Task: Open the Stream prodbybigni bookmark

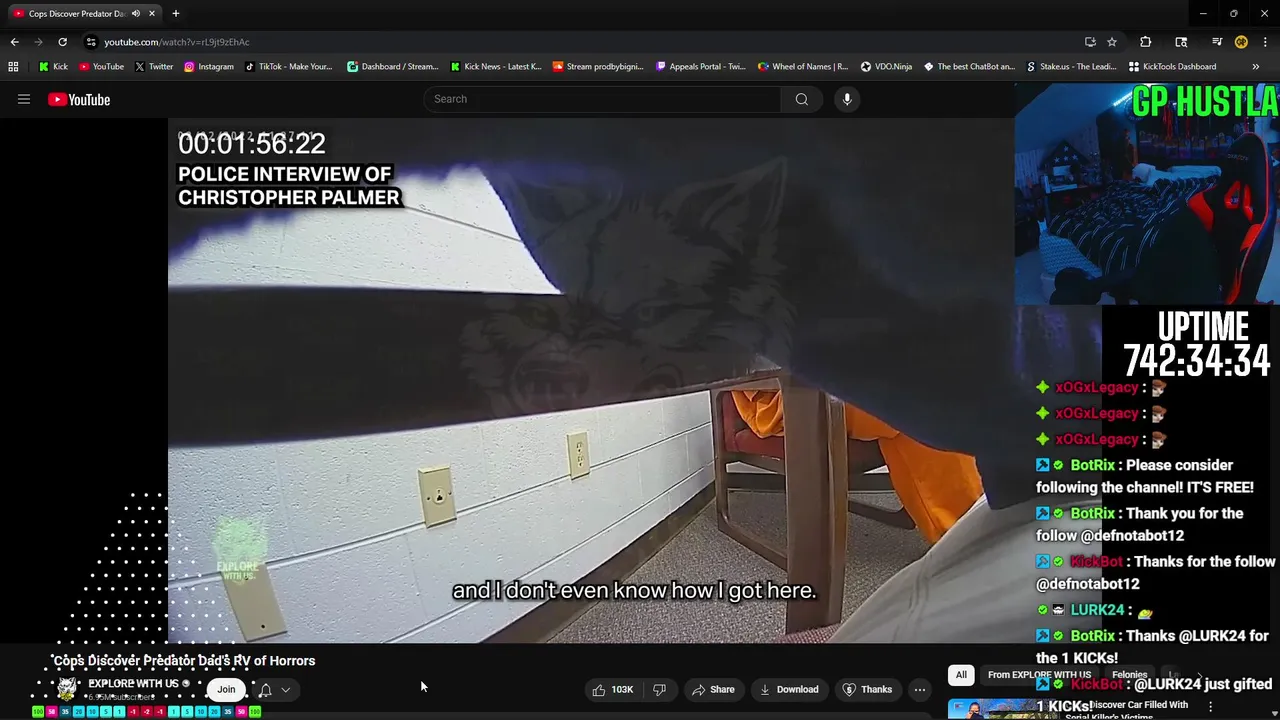Action: (598, 66)
